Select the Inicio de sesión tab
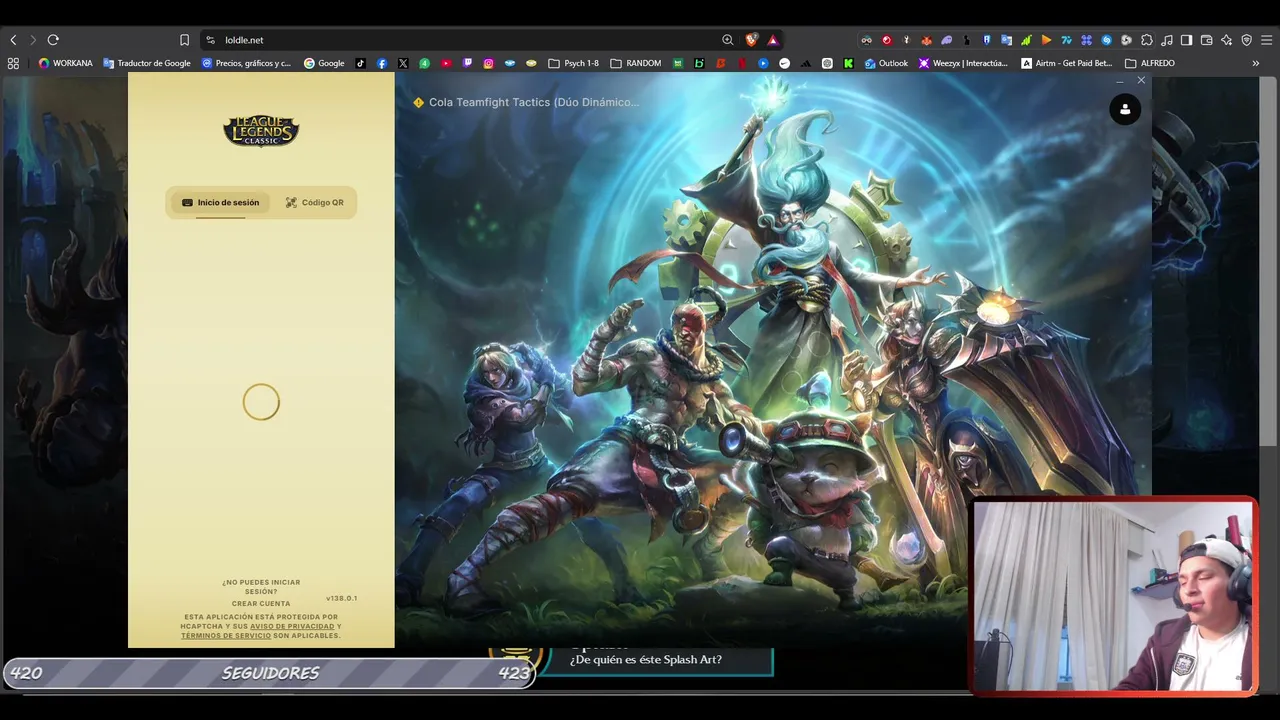 pos(220,203)
